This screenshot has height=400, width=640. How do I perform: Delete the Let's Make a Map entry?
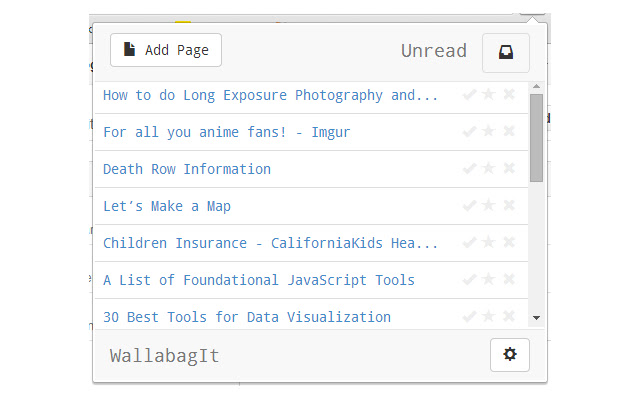coord(509,206)
